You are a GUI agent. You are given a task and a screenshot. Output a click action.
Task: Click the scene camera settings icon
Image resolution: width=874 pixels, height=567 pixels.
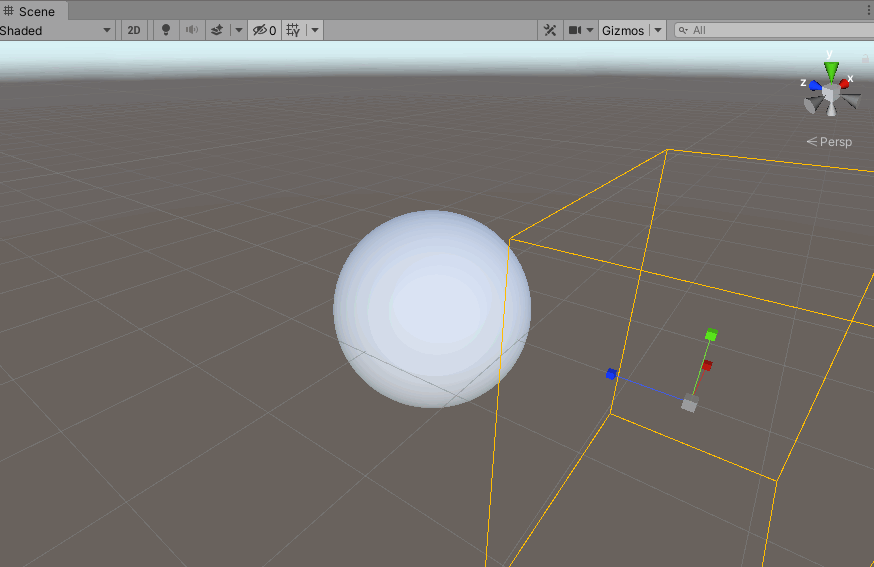click(575, 31)
